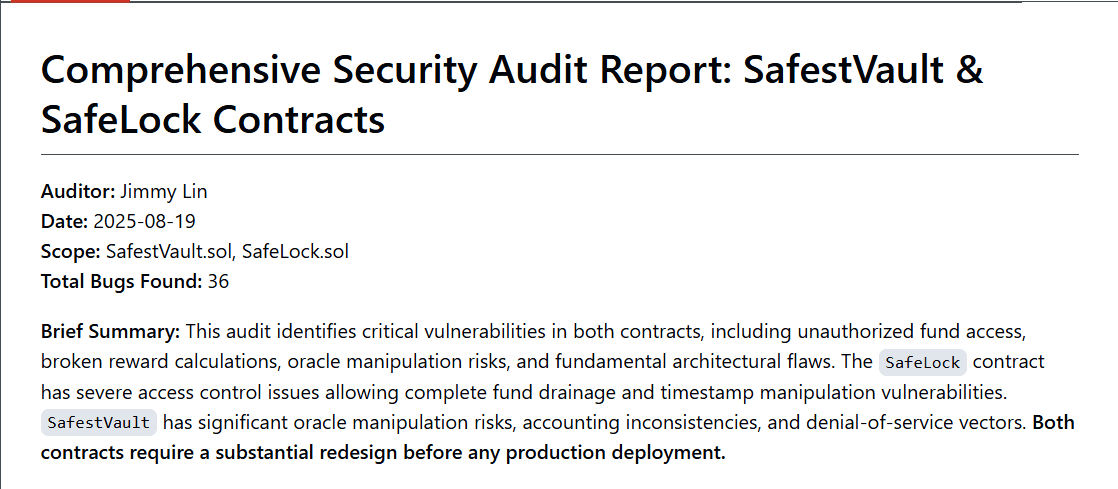Click "SafeLock Contracts" in the title's second line
1118x489 pixels.
coord(212,119)
